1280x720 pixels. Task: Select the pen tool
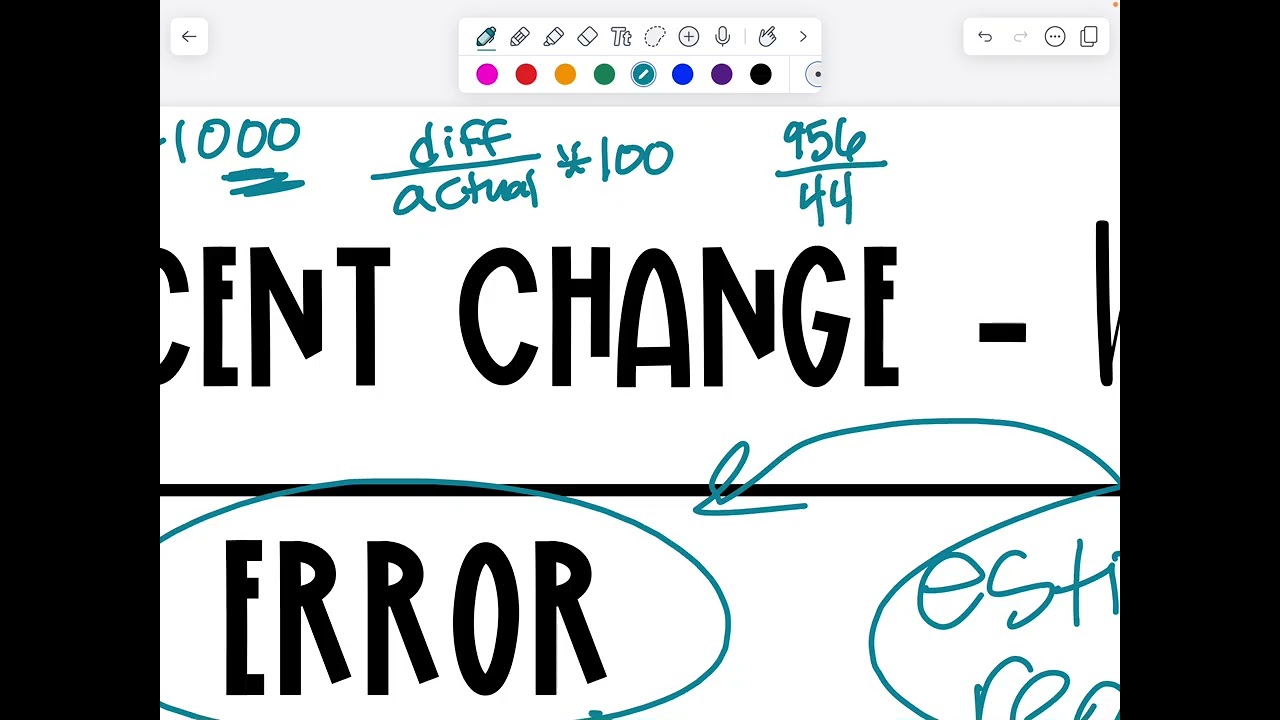click(486, 37)
